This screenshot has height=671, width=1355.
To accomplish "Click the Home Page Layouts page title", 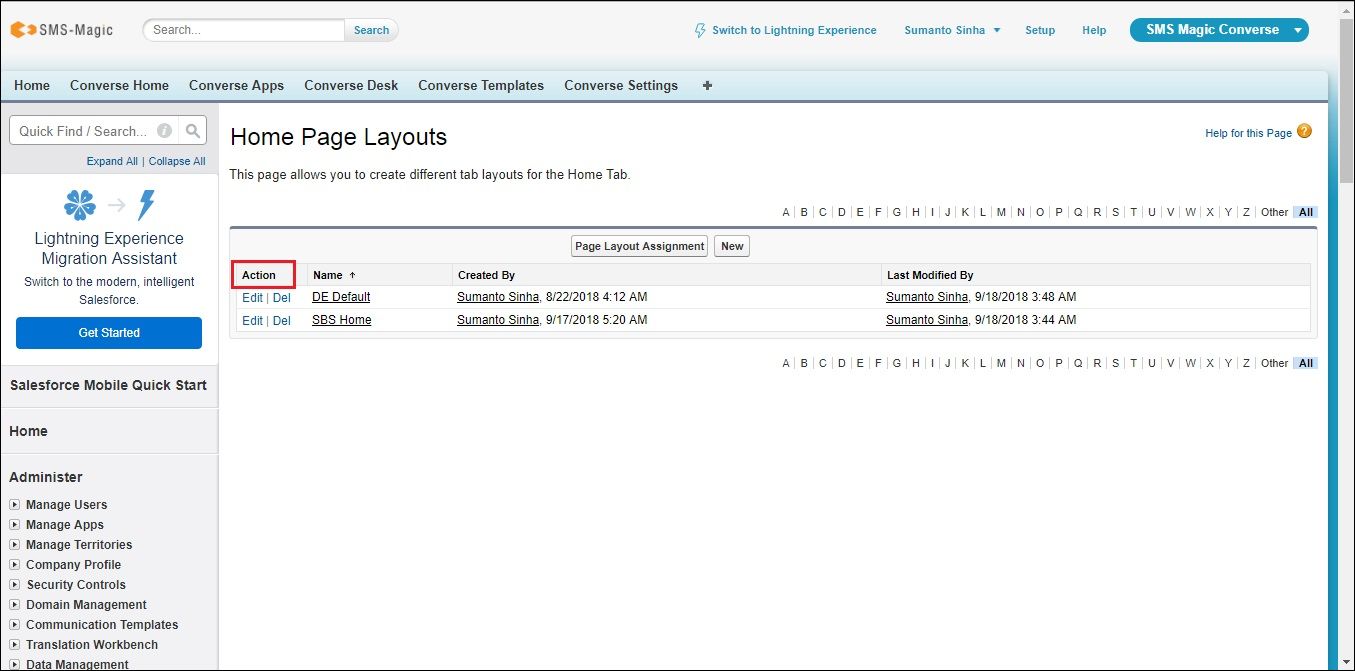I will tap(339, 137).
